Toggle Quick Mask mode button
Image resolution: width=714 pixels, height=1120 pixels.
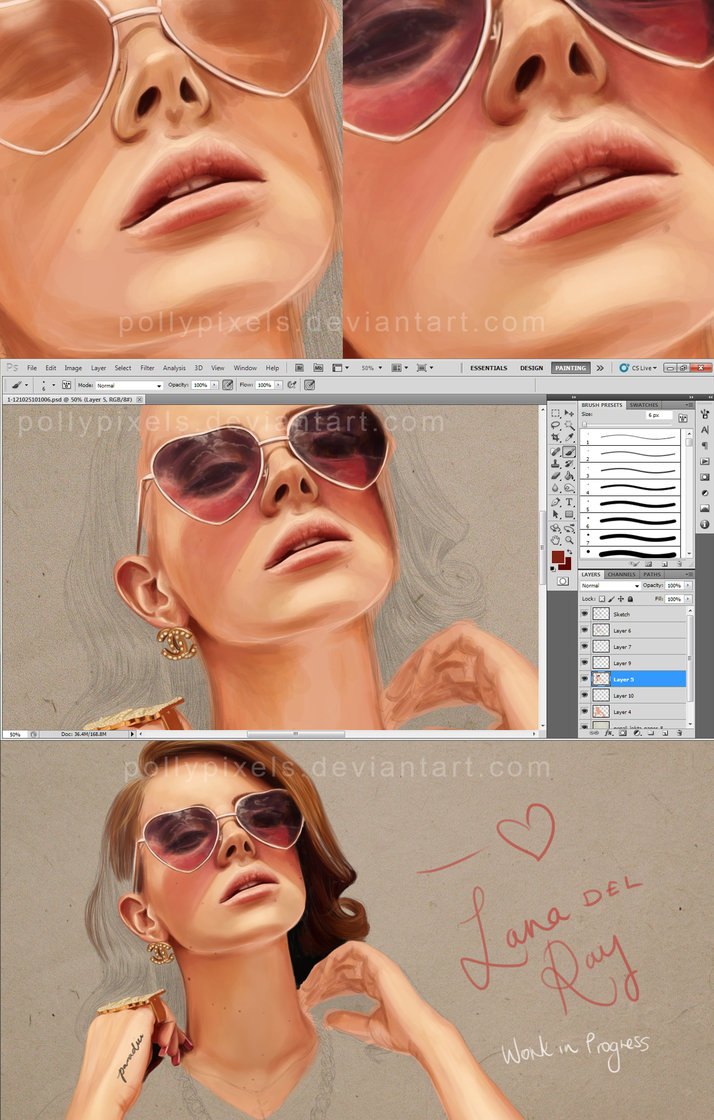click(563, 581)
